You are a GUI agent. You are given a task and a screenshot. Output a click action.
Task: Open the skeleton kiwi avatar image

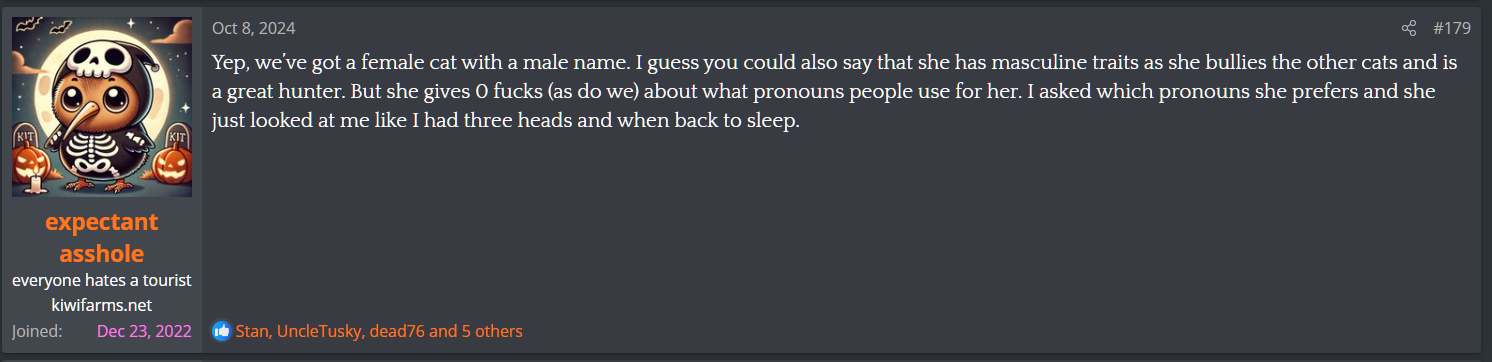[x=102, y=107]
